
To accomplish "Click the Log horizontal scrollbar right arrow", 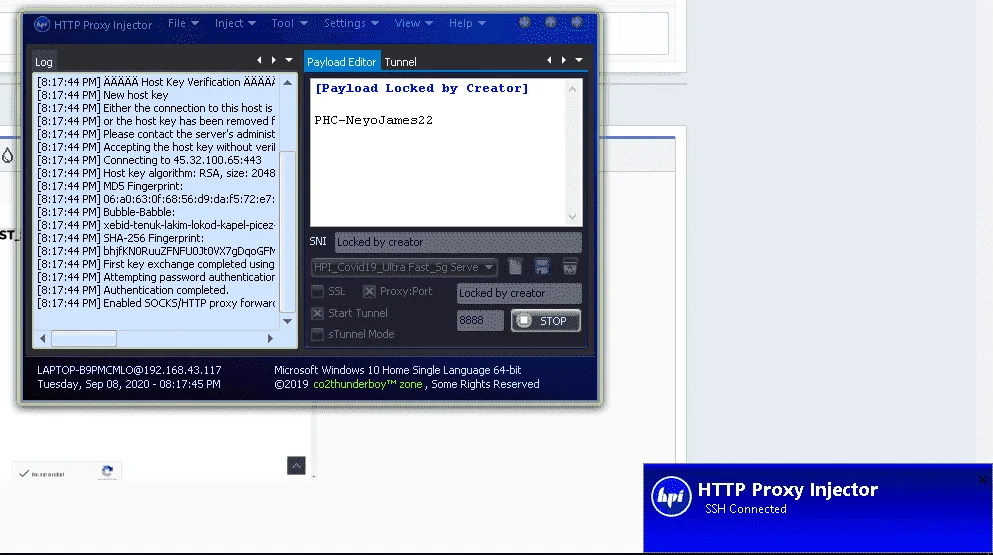I will 270,338.
